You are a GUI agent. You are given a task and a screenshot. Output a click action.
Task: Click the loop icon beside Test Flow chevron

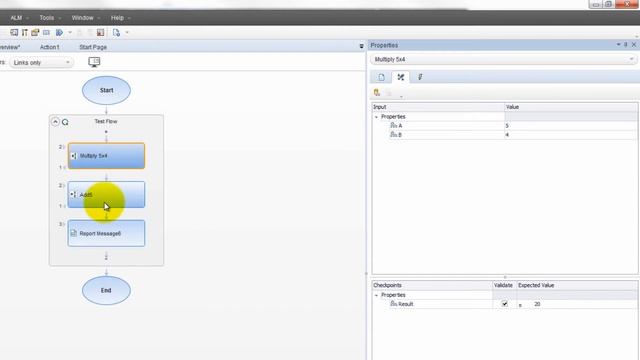coord(65,122)
